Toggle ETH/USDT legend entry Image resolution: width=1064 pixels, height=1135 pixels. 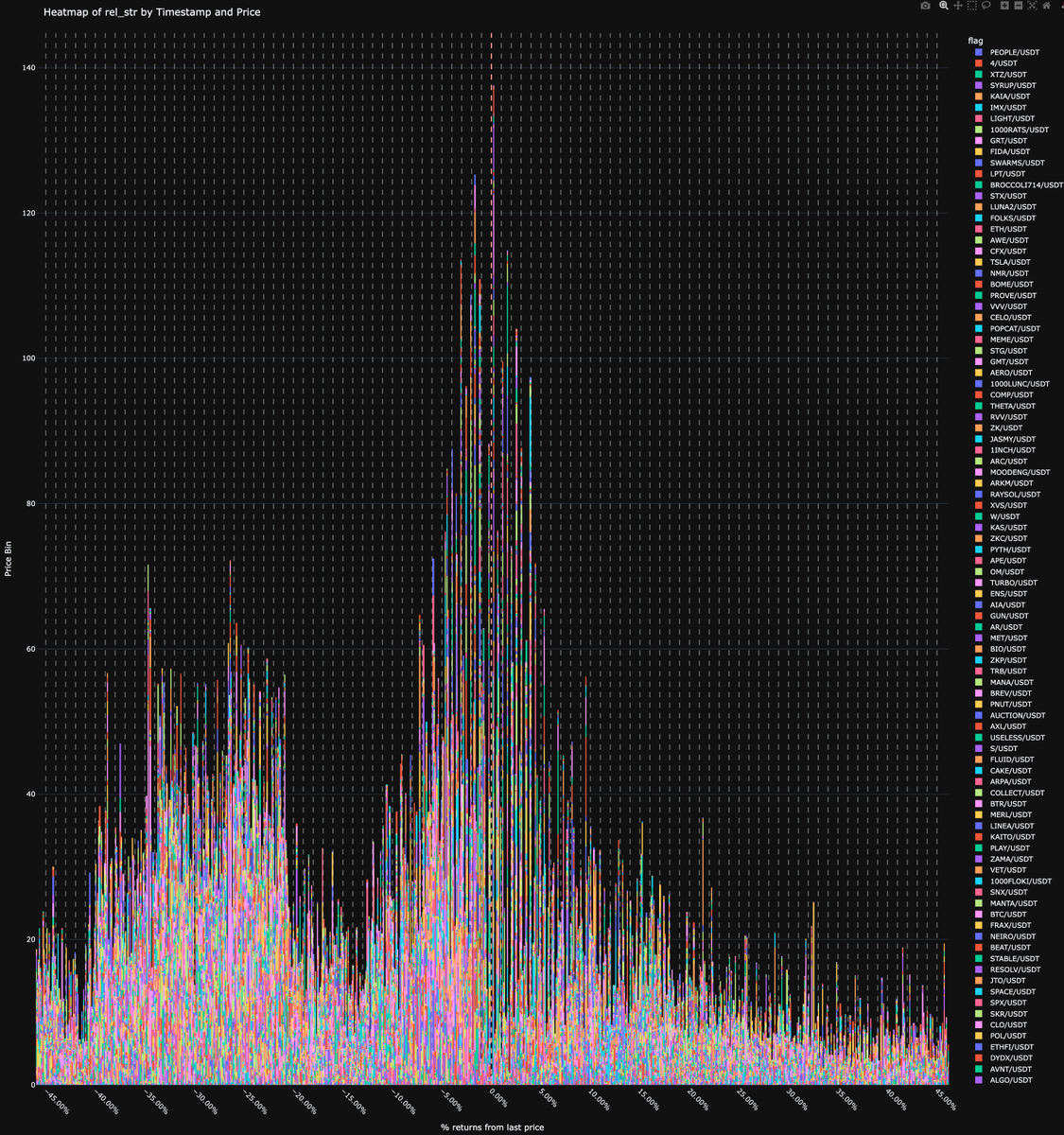click(1001, 229)
